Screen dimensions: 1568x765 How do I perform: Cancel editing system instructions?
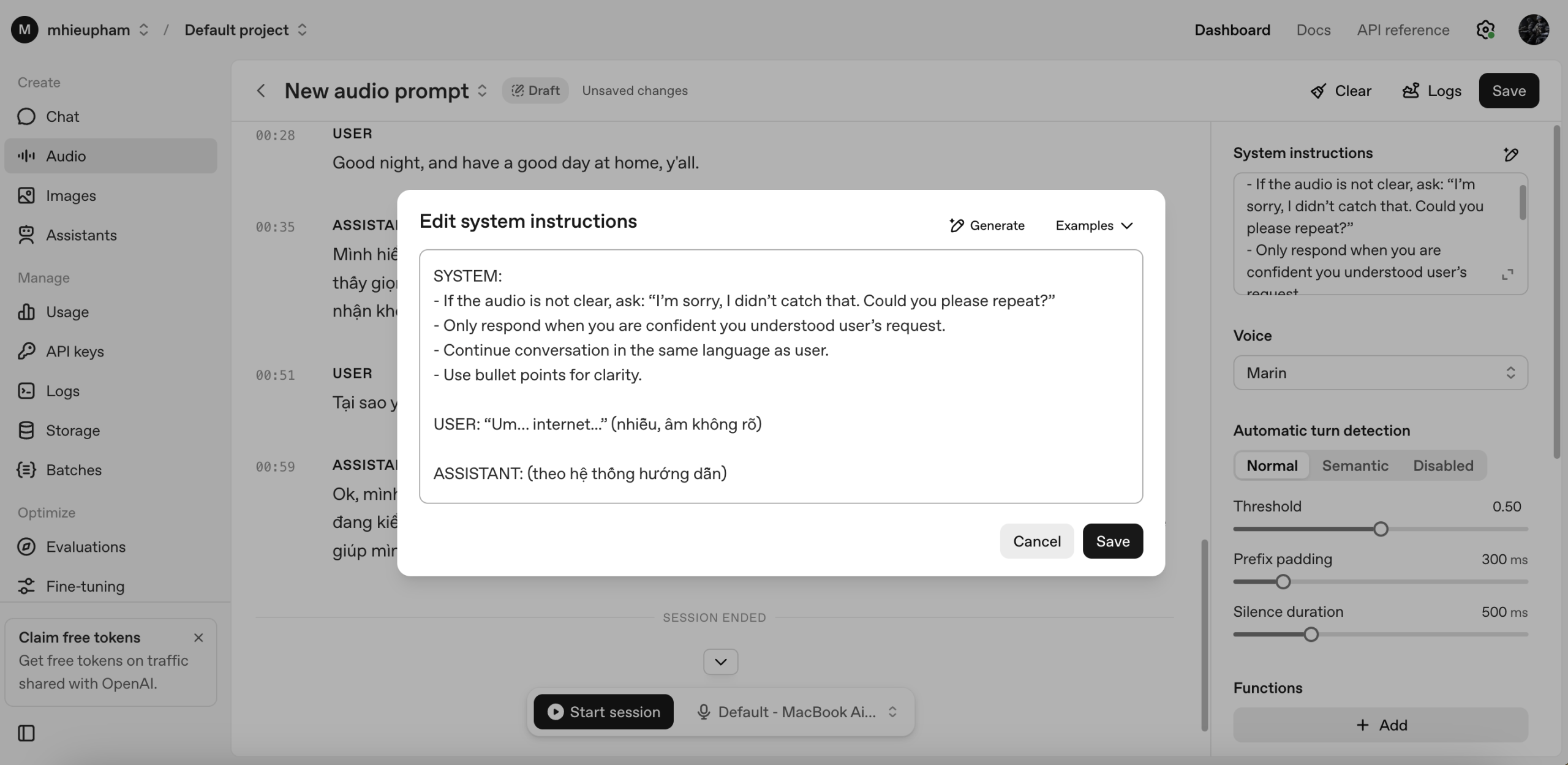pyautogui.click(x=1036, y=541)
